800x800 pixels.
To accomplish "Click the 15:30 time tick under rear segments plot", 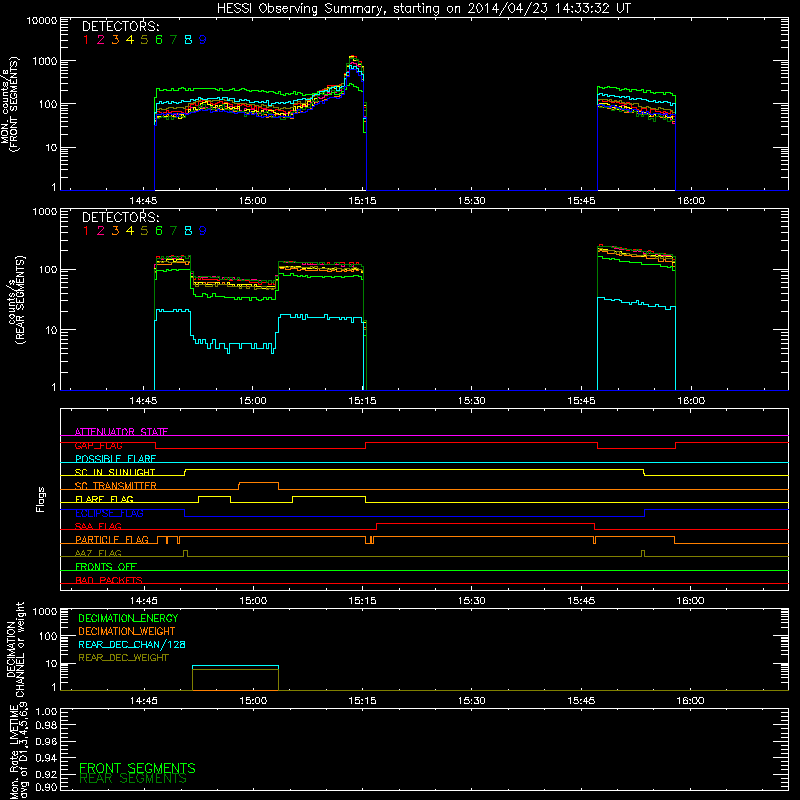I will (x=471, y=401).
